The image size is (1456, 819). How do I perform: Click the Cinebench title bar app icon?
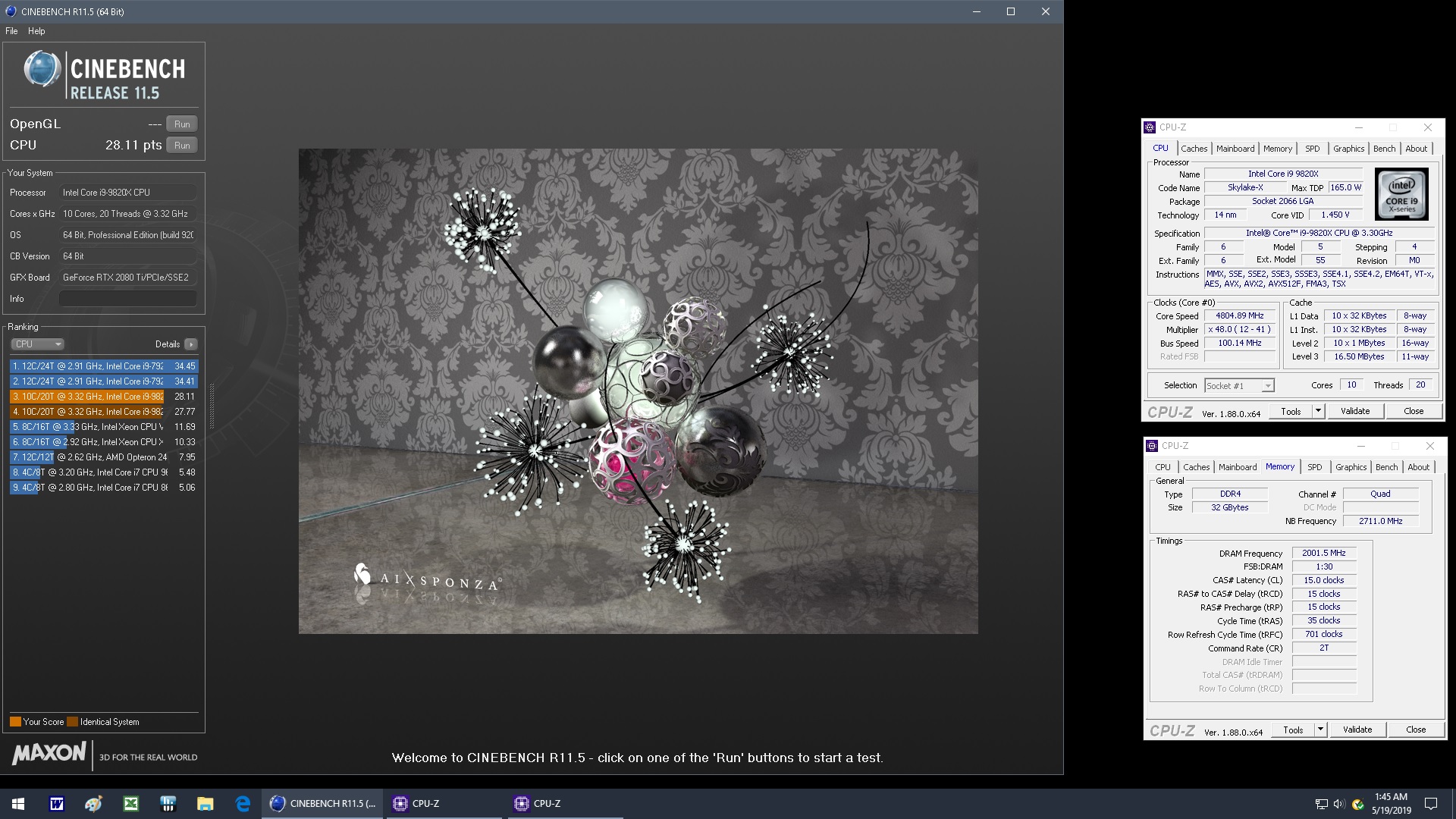pyautogui.click(x=11, y=11)
